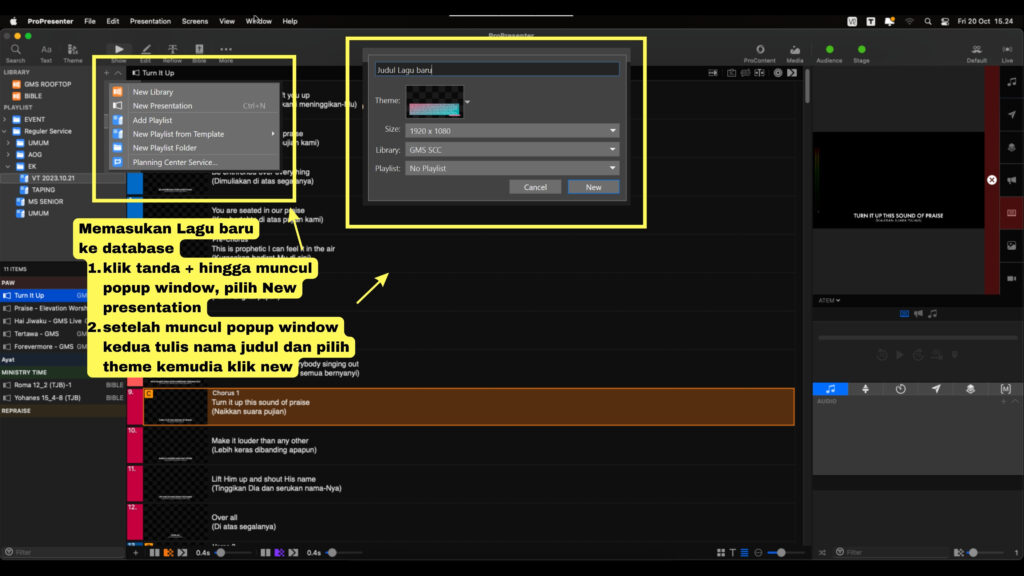This screenshot has width=1024, height=576.
Task: Clear all layers with the X button
Action: [x=991, y=180]
